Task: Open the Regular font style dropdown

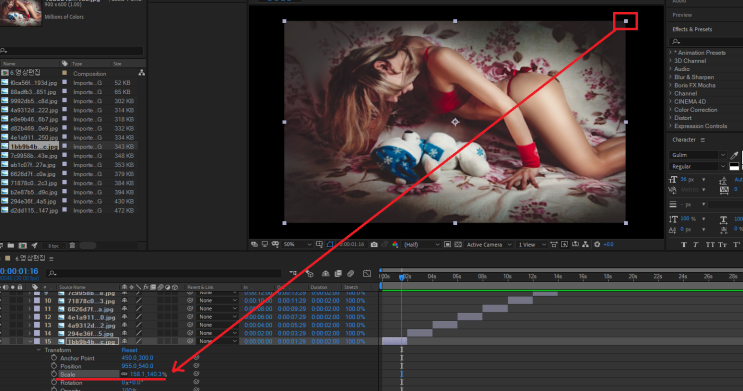Action: [698, 166]
